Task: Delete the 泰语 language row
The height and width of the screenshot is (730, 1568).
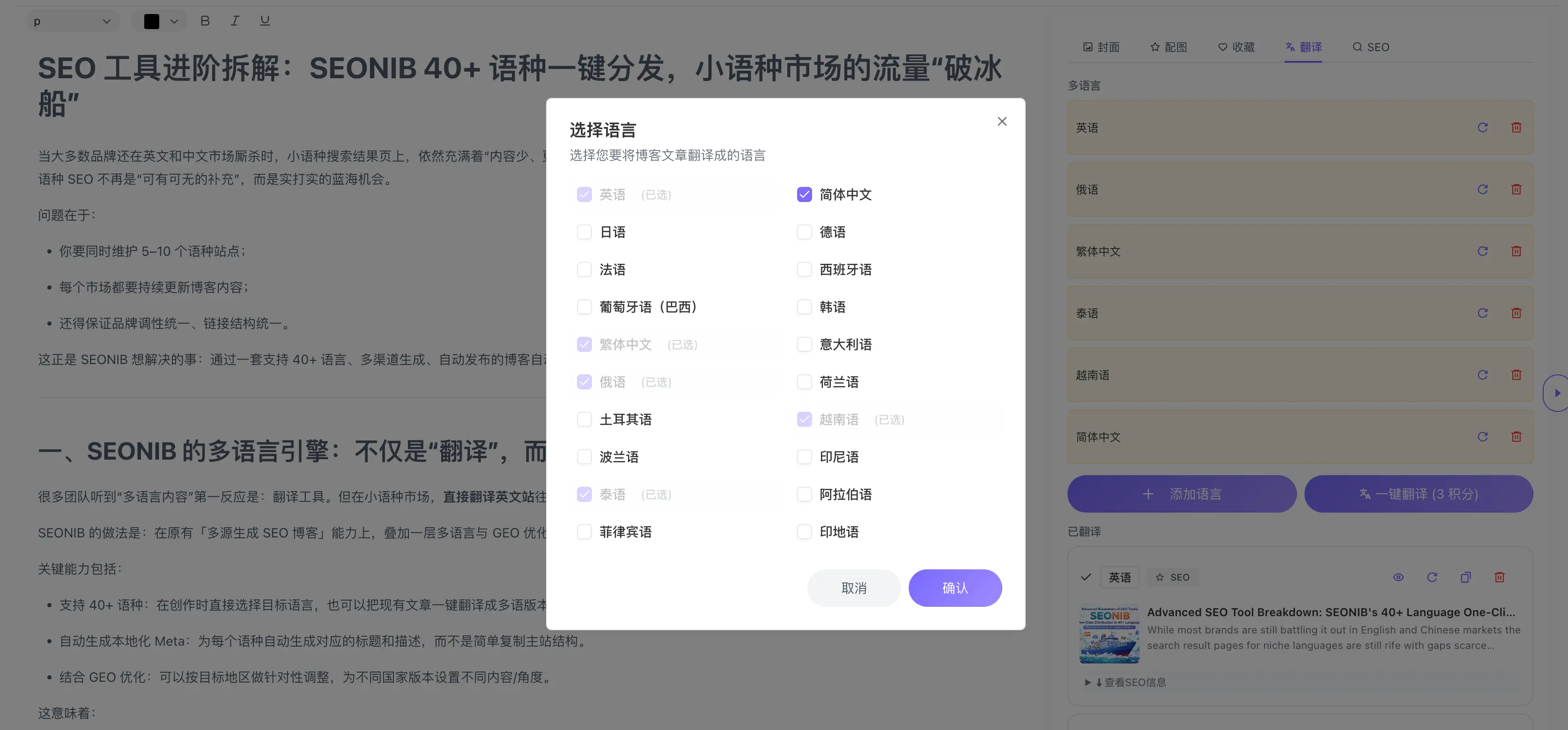Action: tap(1516, 313)
